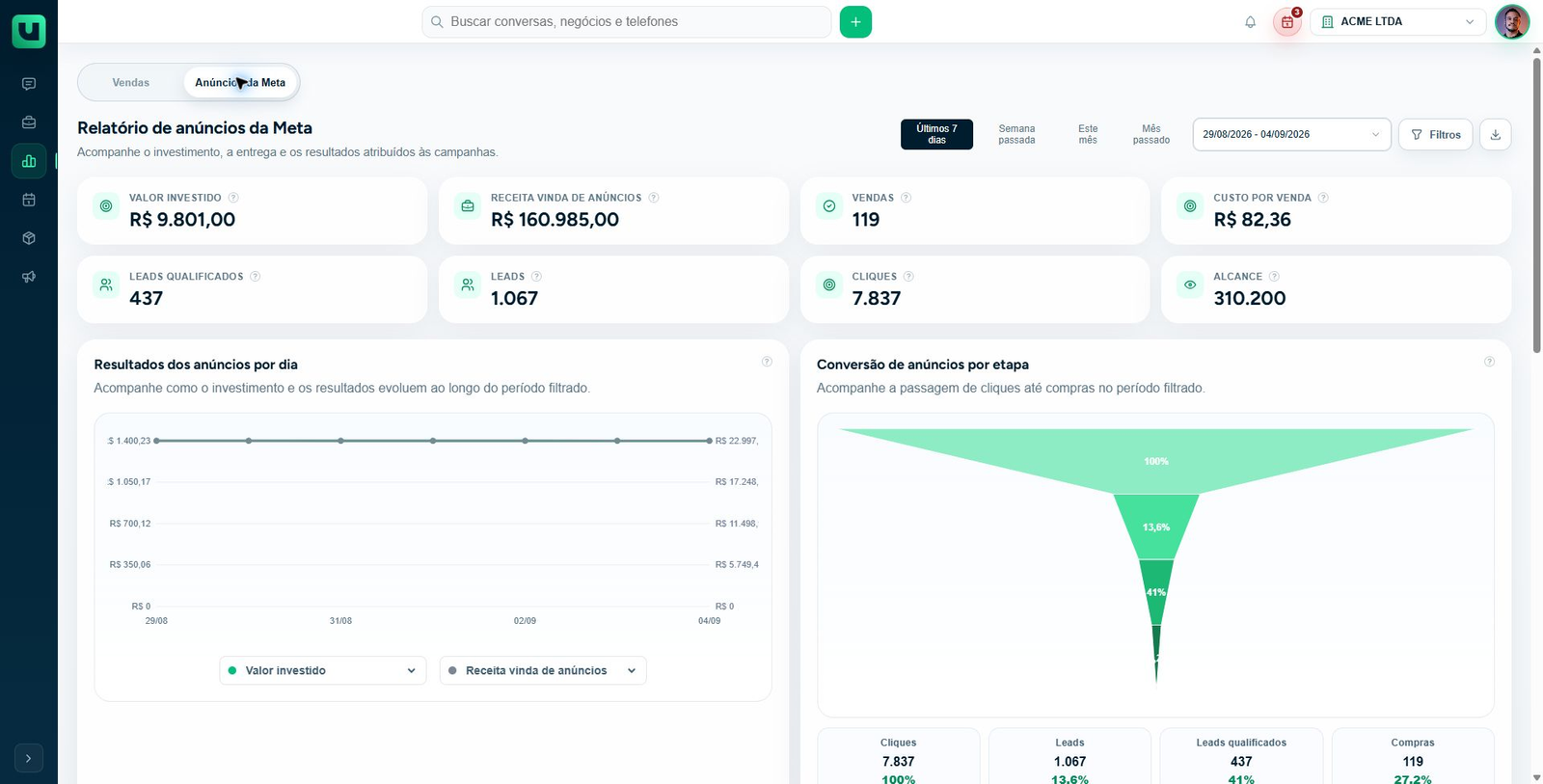The width and height of the screenshot is (1543, 784).
Task: Download the report with the download icon
Action: tap(1496, 134)
